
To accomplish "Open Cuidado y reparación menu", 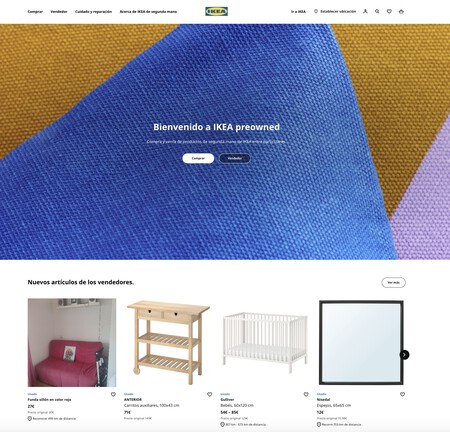I will coord(93,12).
